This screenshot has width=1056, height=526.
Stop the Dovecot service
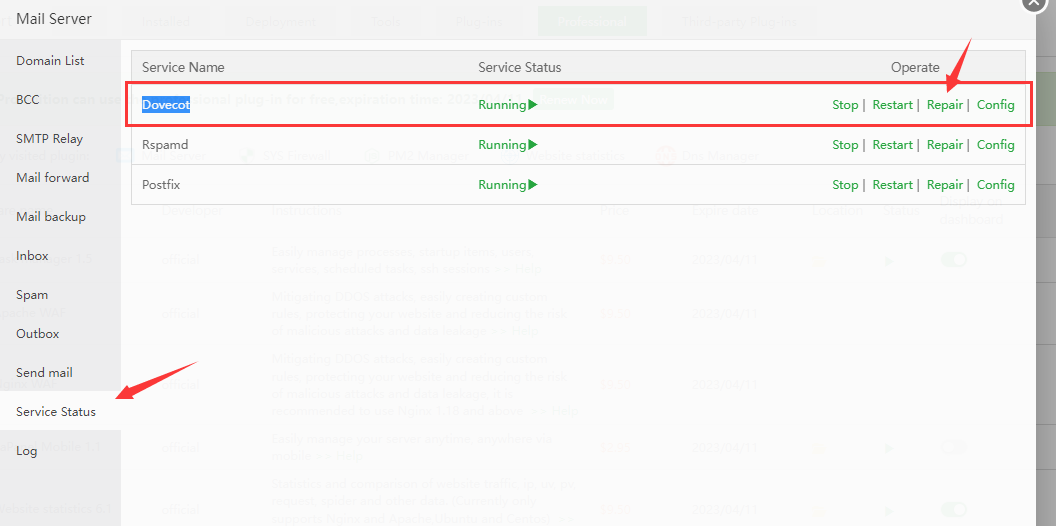click(845, 105)
